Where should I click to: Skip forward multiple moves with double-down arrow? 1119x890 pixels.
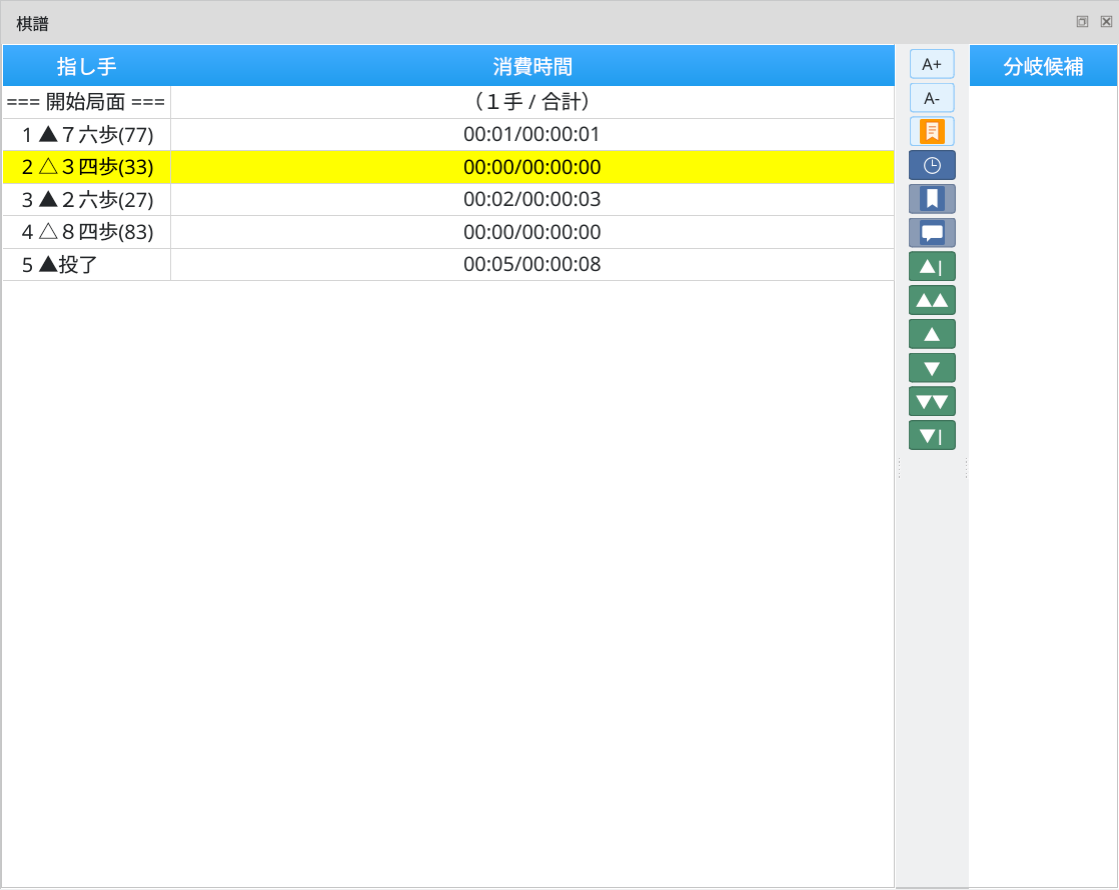pos(931,402)
